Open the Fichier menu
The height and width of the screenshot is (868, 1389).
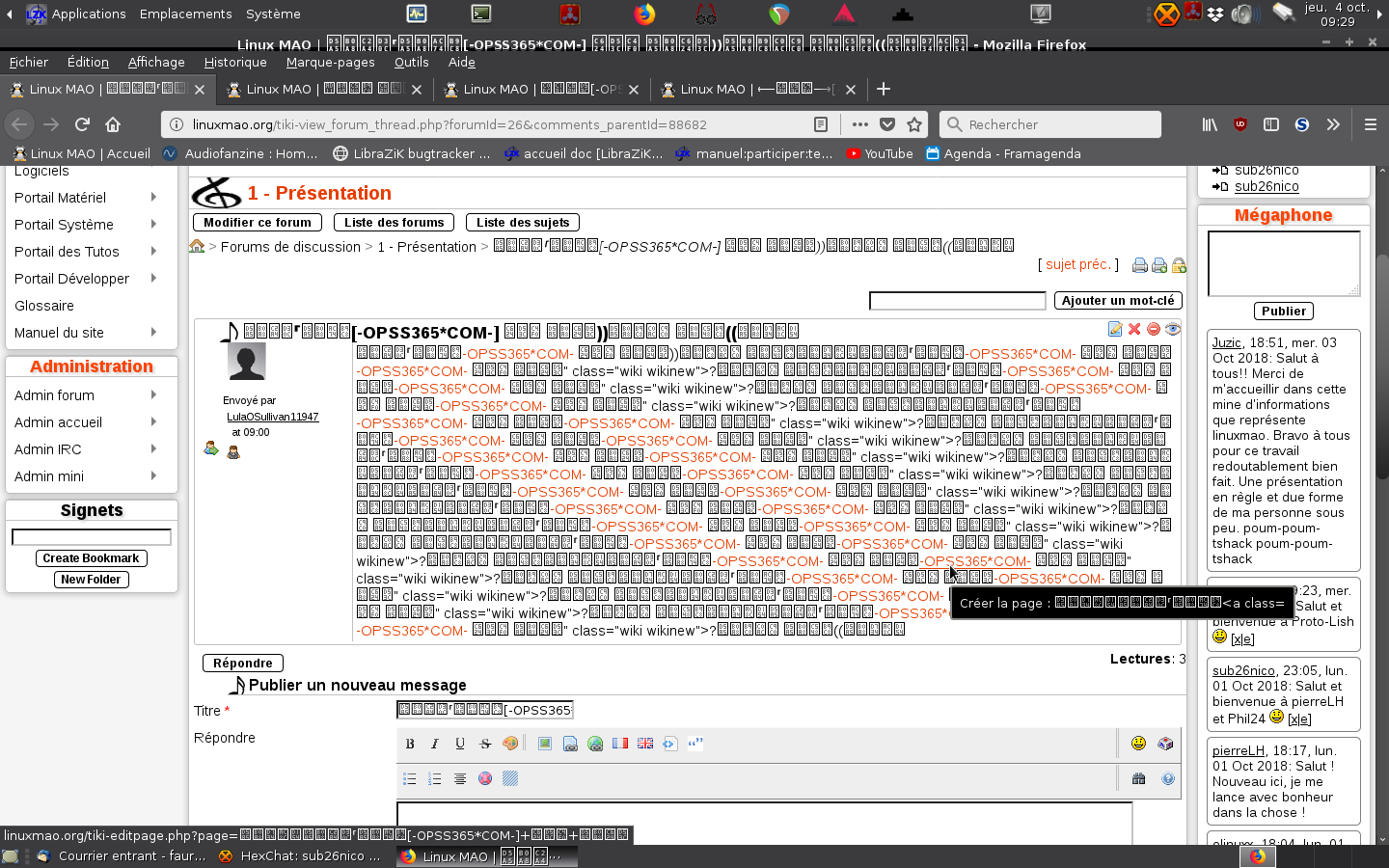(28, 62)
